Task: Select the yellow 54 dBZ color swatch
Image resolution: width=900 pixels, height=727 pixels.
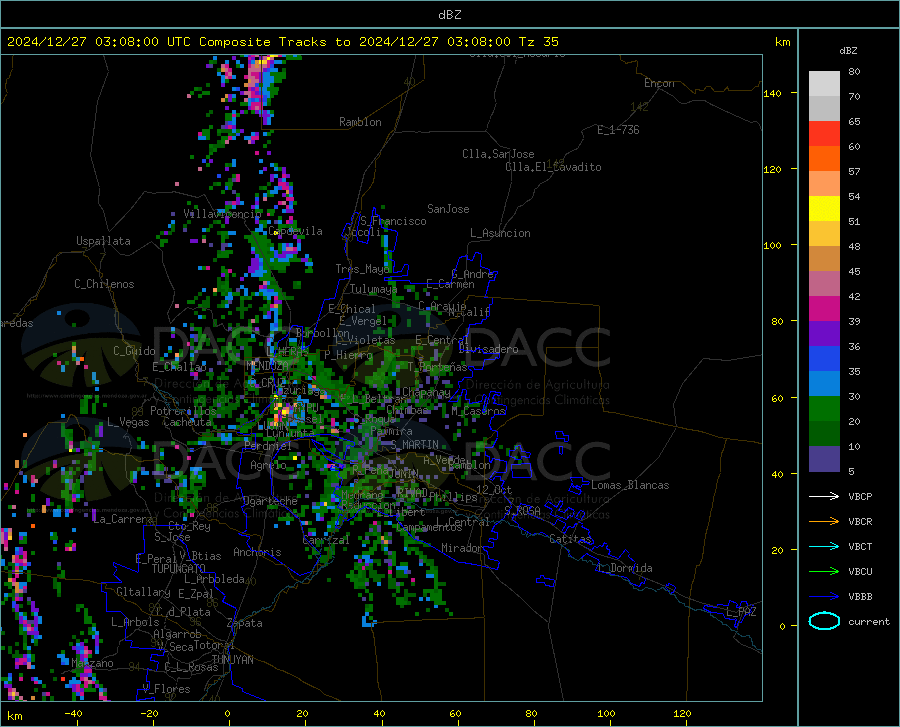Action: coord(824,208)
